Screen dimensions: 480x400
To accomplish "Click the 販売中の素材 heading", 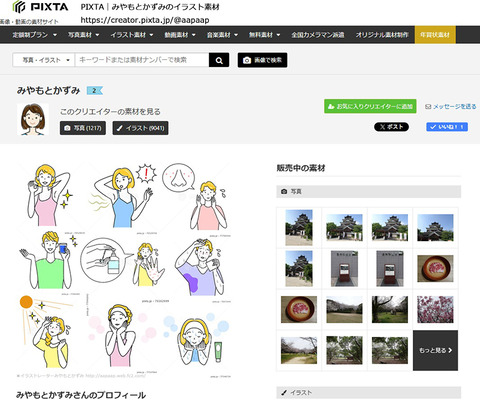I will click(x=301, y=168).
